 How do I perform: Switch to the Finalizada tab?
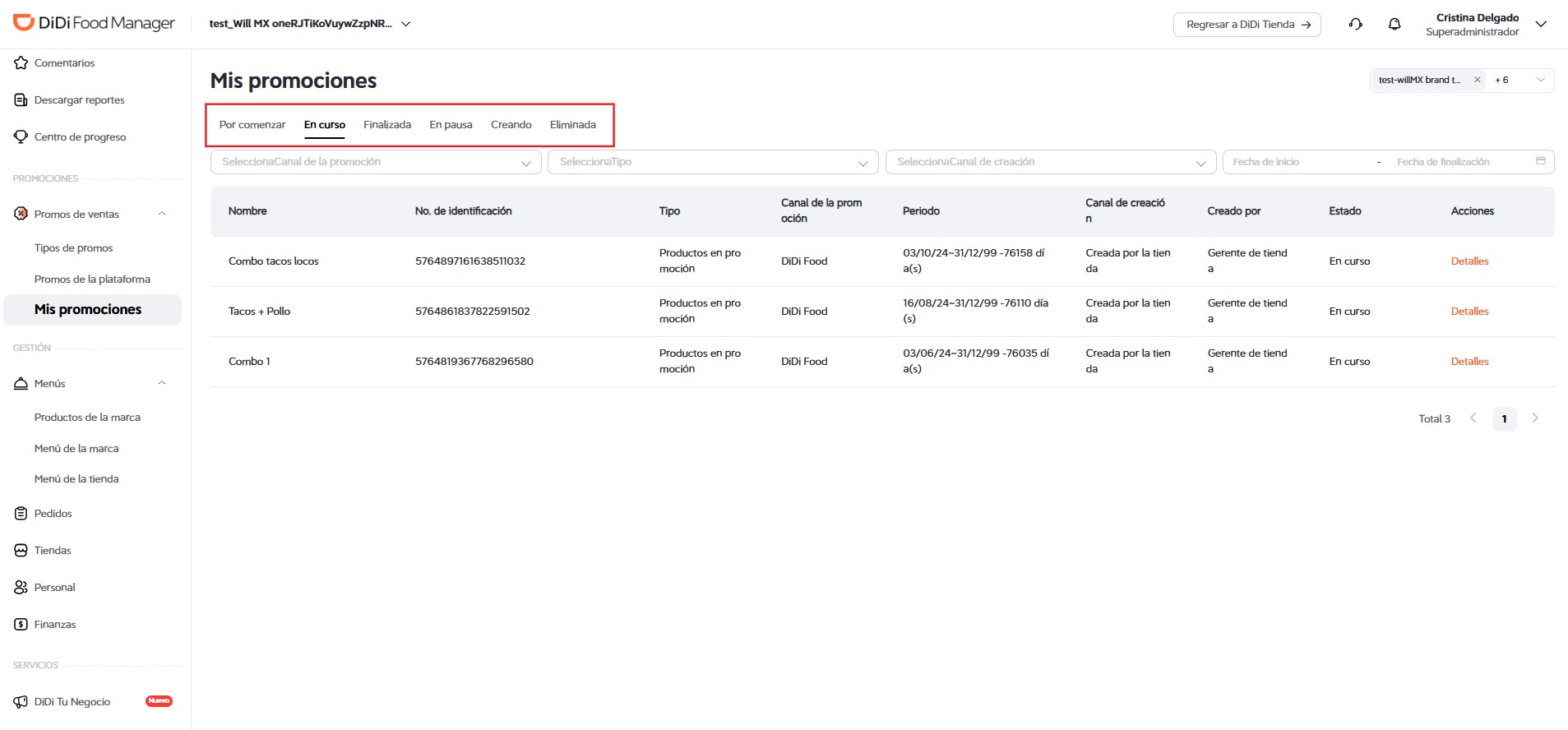click(x=387, y=125)
